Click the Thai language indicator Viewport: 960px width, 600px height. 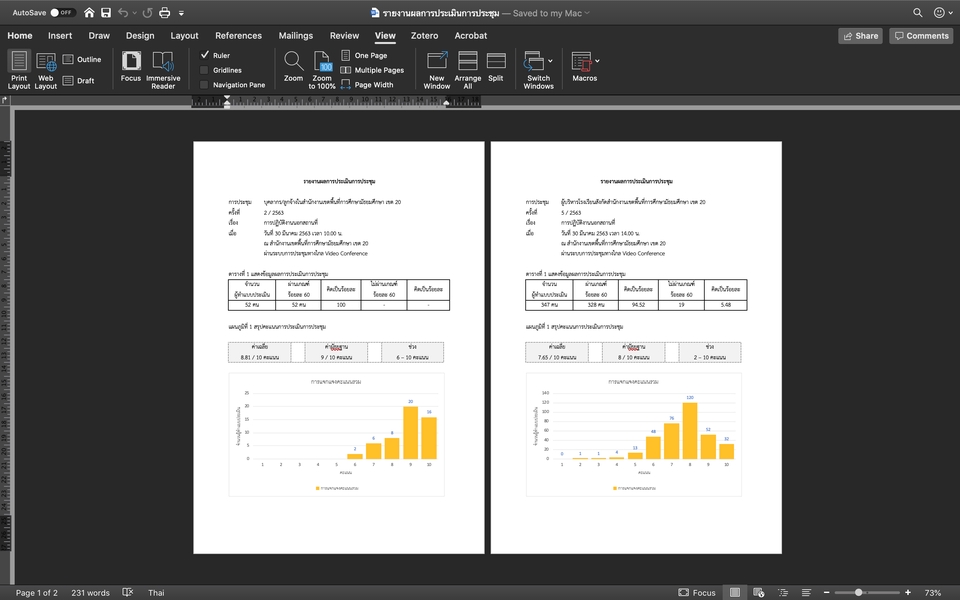coord(156,593)
